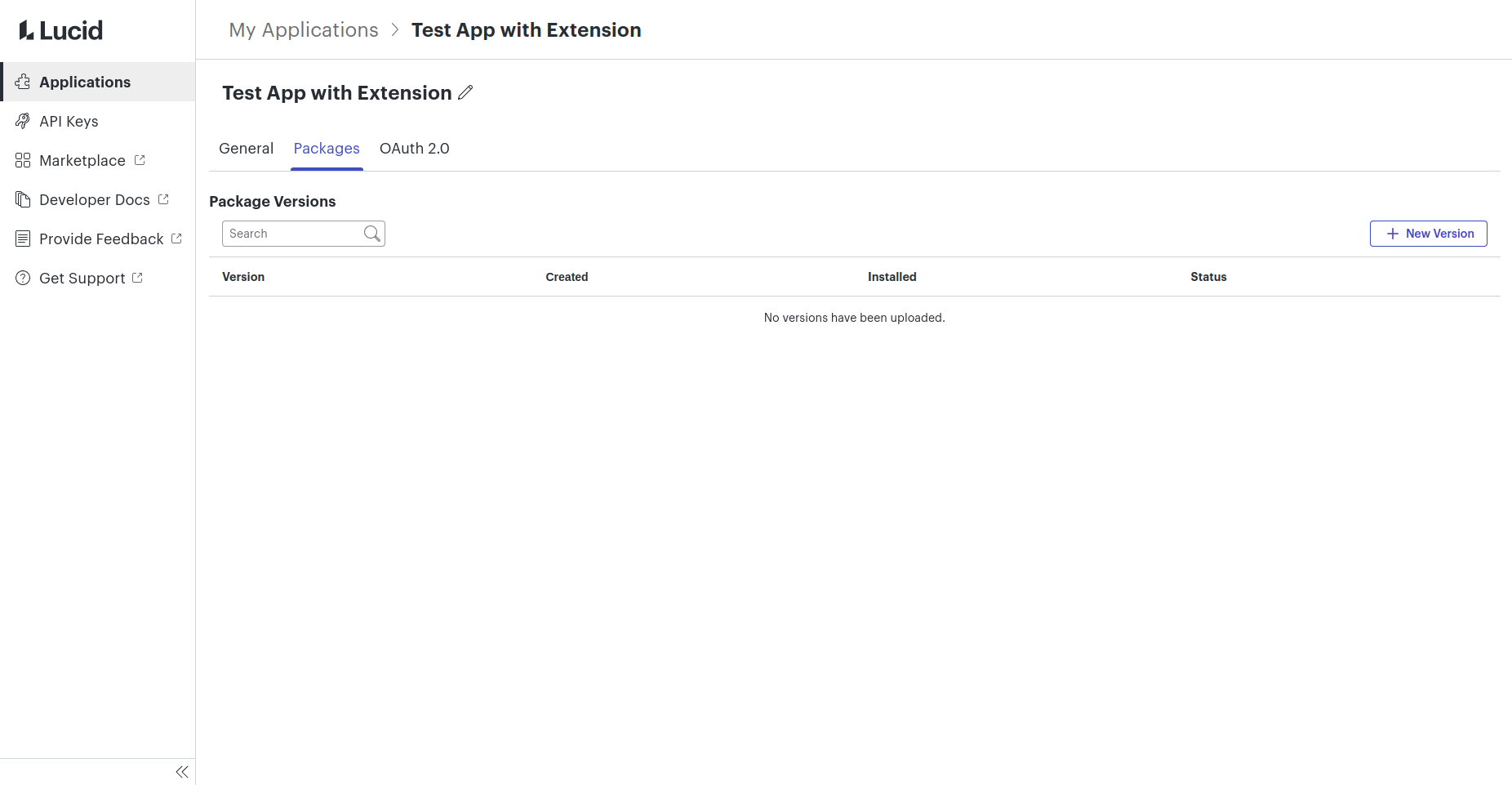Click the Provide Feedback form icon
Screen dimensions: 1512x785
(x=23, y=239)
